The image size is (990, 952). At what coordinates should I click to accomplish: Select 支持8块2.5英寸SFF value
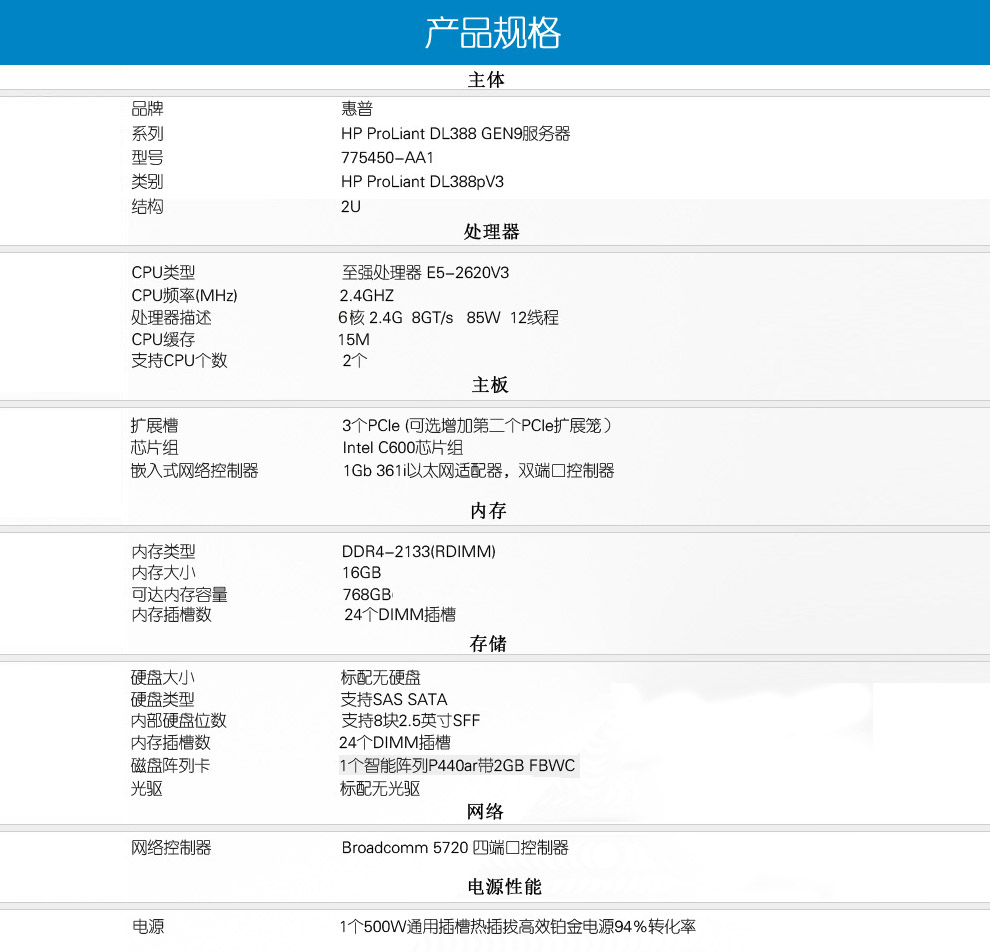tap(410, 720)
